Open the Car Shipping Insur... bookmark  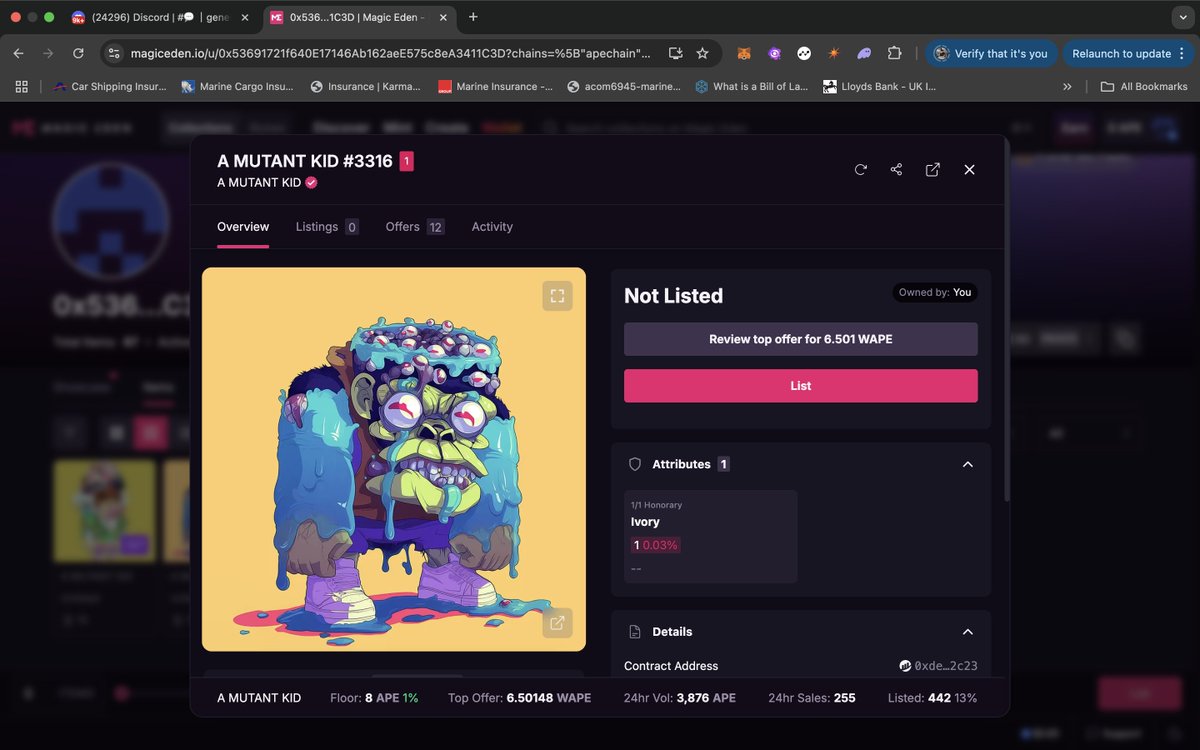point(110,87)
